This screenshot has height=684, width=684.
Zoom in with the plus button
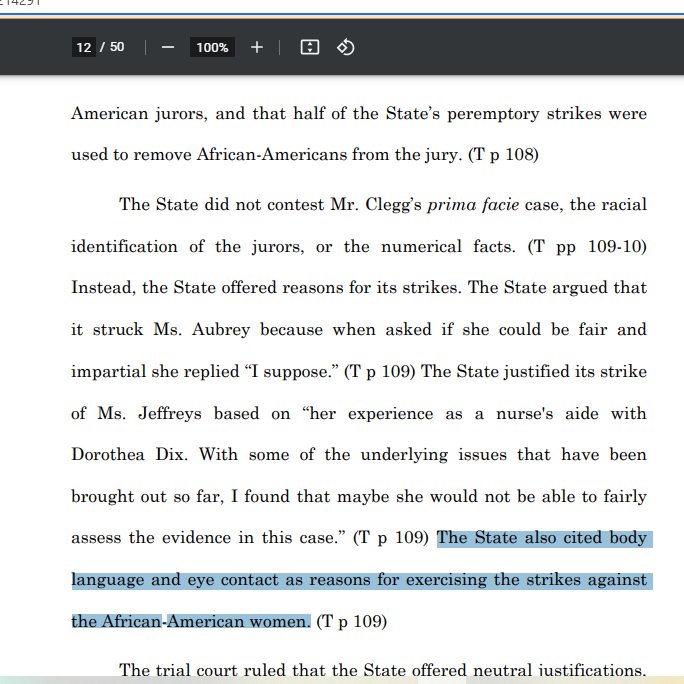pos(257,47)
